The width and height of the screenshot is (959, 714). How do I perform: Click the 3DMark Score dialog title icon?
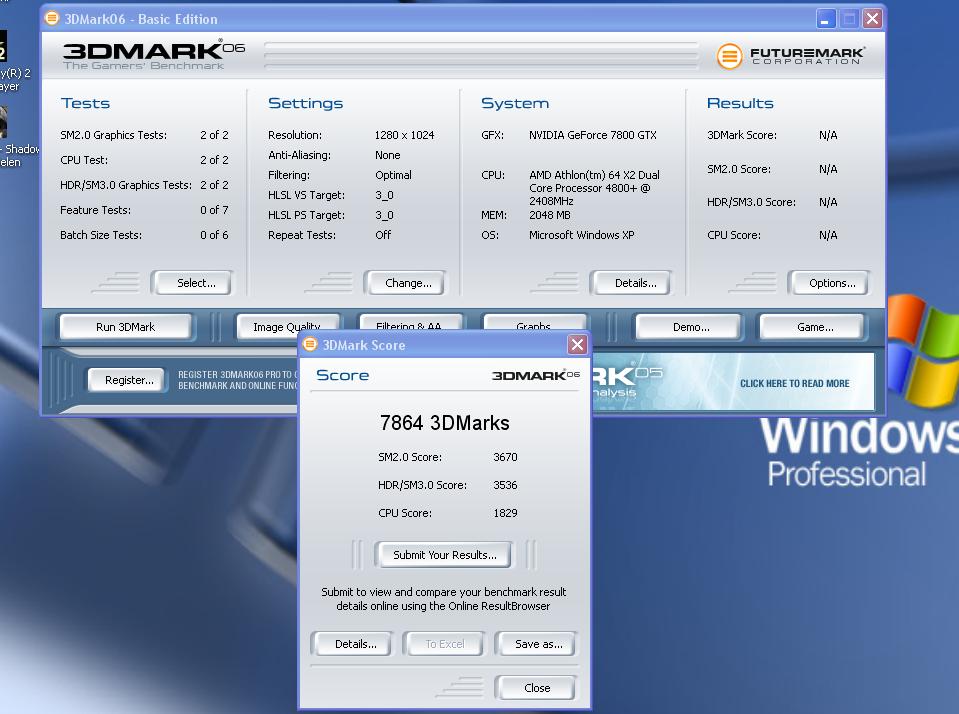[311, 344]
